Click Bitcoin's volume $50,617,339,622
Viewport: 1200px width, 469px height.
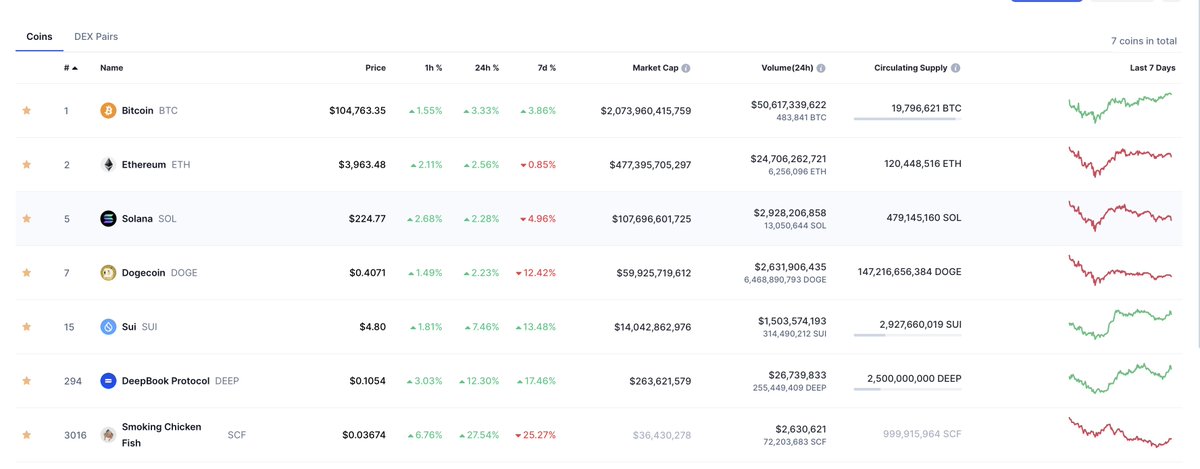pos(788,104)
